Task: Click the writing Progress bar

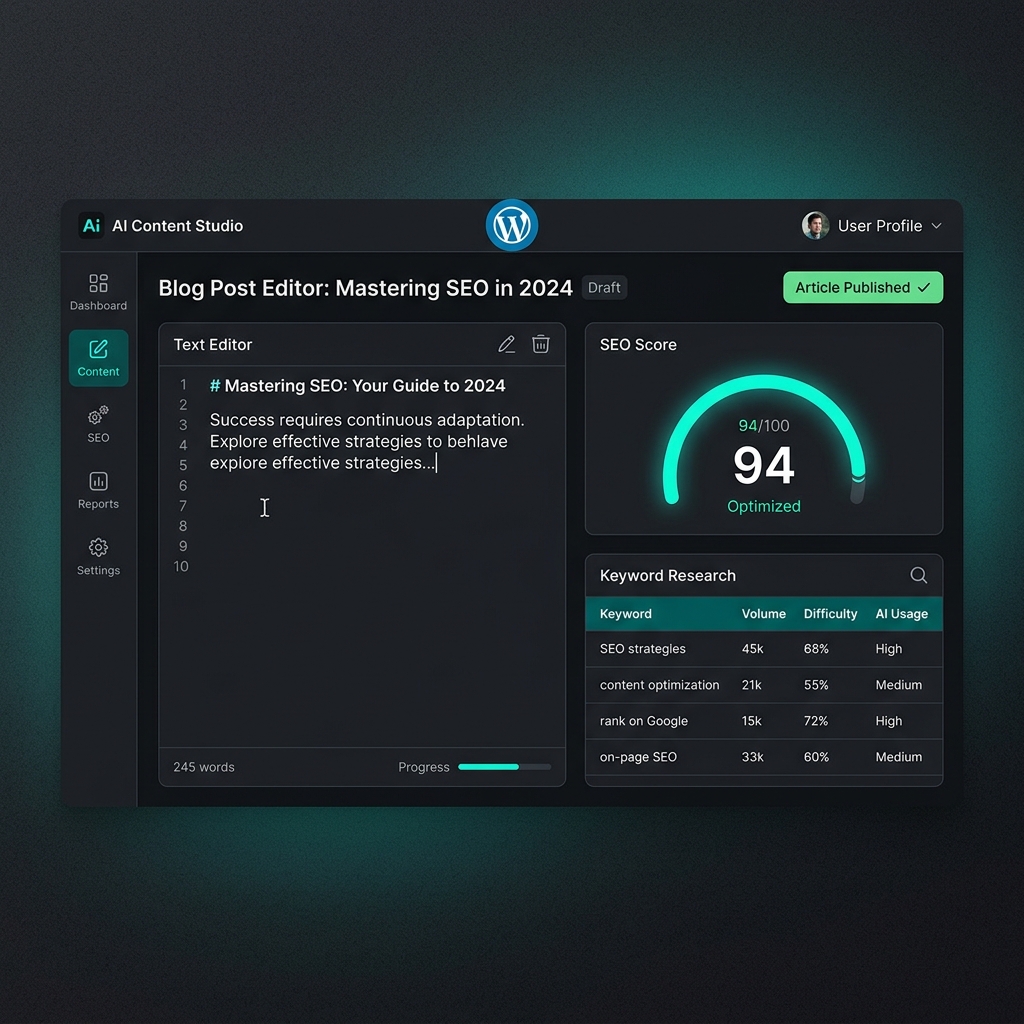Action: 504,767
